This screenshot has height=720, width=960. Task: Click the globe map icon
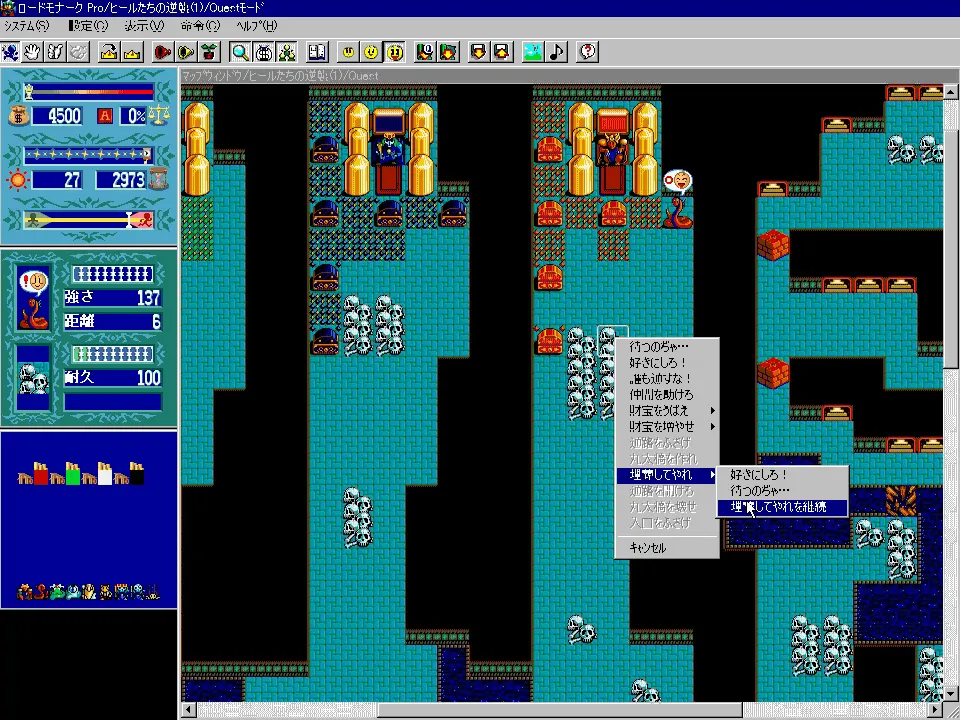pyautogui.click(x=264, y=51)
